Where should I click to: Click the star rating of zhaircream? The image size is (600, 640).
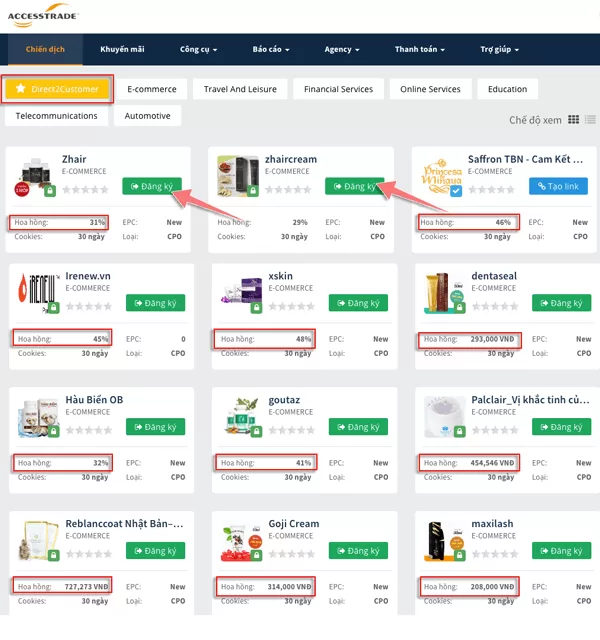click(x=288, y=189)
